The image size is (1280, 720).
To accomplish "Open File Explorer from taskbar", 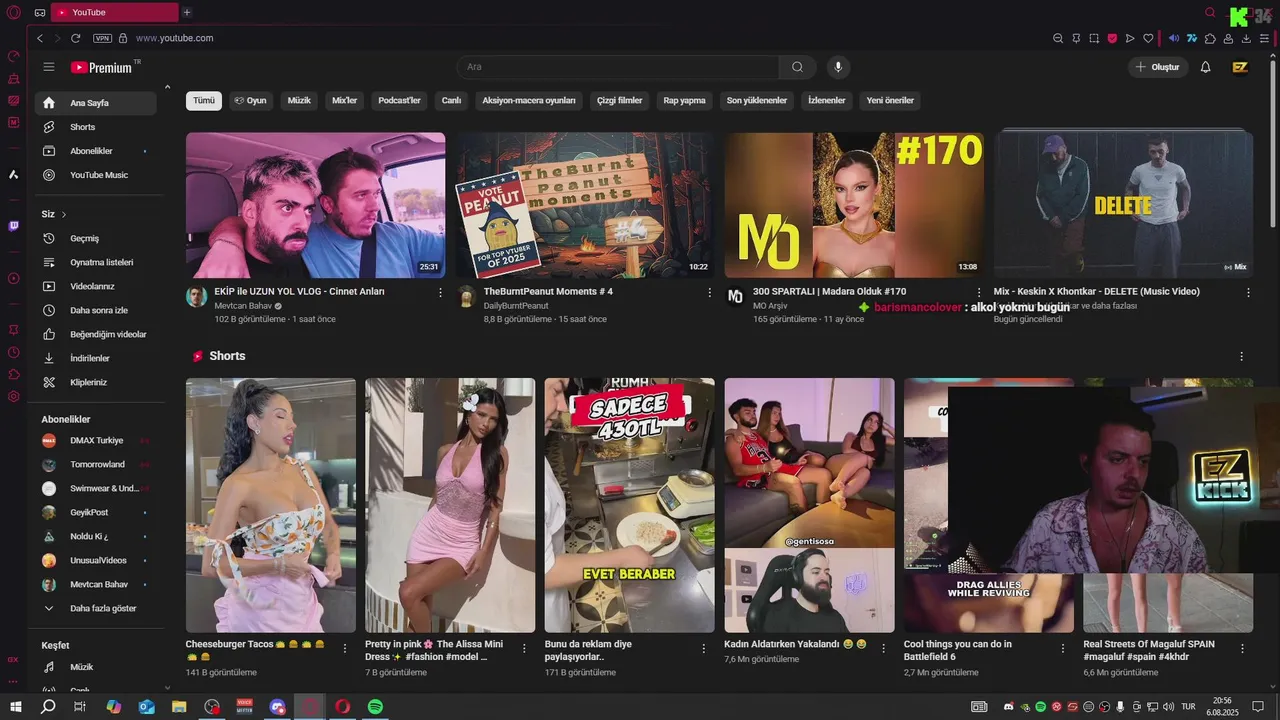I will point(179,706).
